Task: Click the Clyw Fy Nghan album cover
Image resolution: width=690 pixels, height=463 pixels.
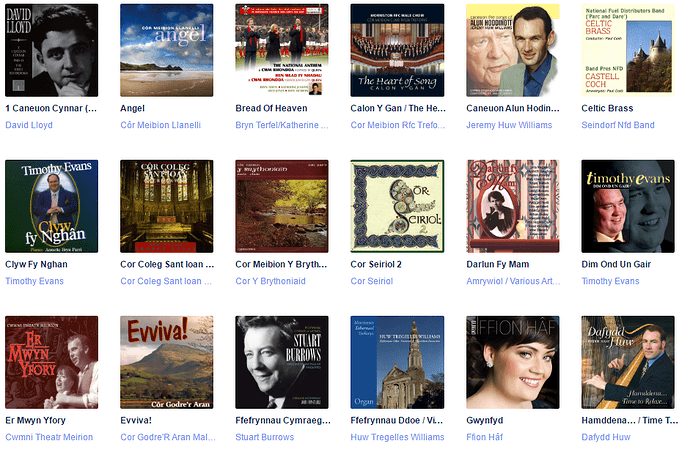Action: tap(51, 206)
